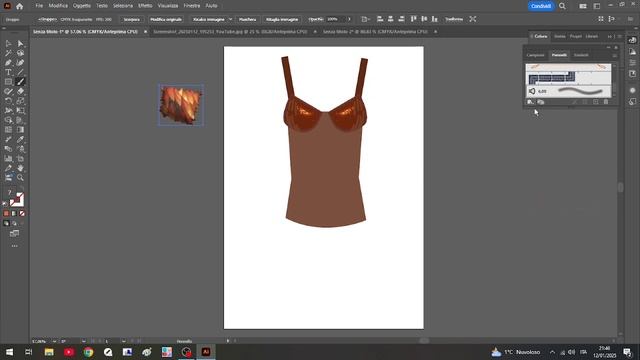Screen dimensions: 640x360
Task: Select the Eraser tool
Action: coord(20,91)
